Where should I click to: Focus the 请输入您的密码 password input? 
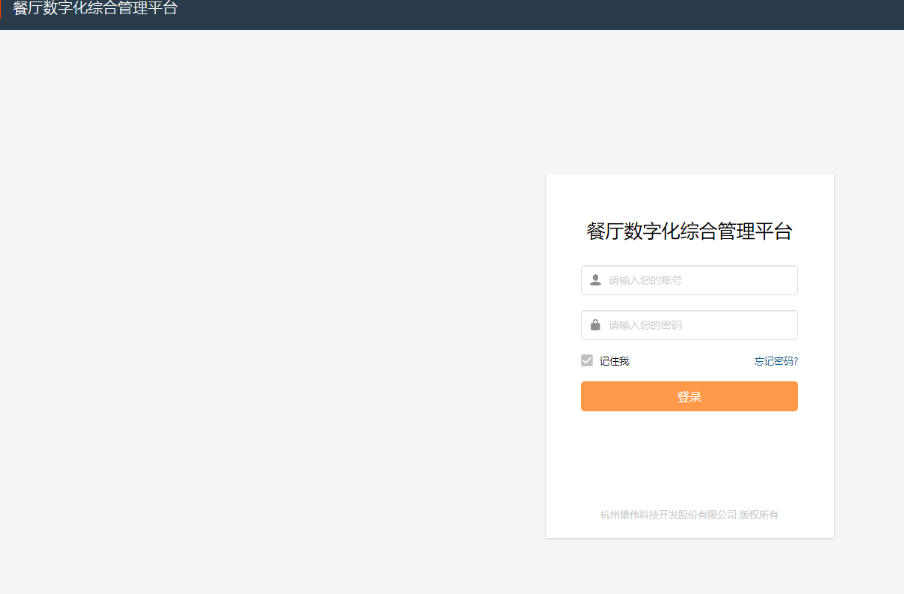690,325
